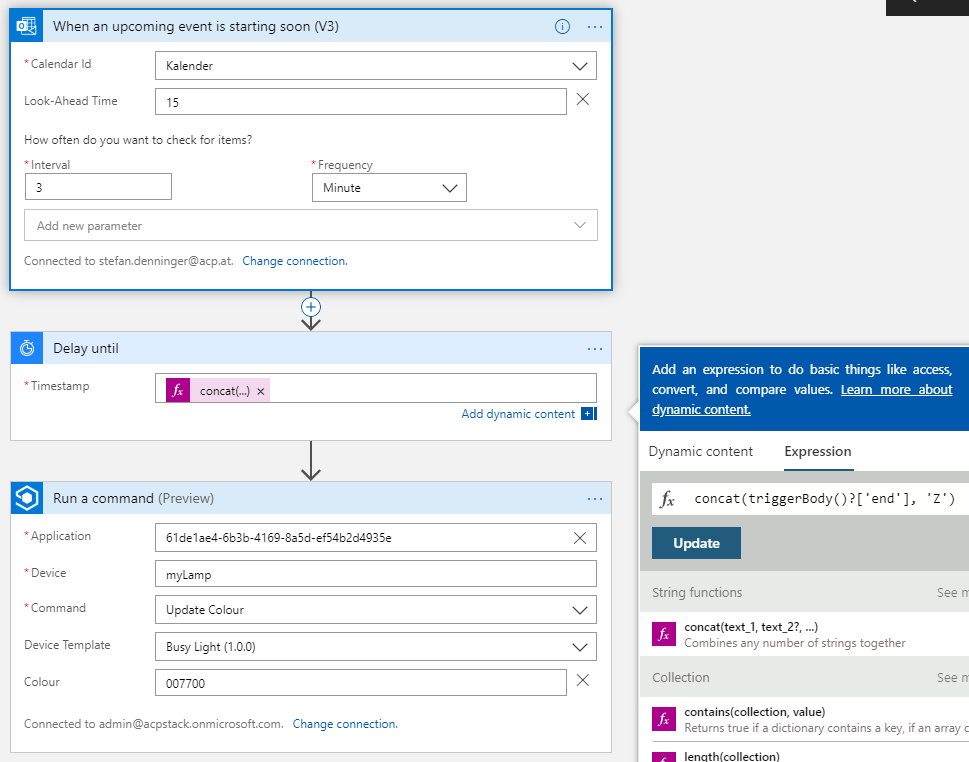Clear the Application ID field
The height and width of the screenshot is (762, 969).
coord(580,538)
